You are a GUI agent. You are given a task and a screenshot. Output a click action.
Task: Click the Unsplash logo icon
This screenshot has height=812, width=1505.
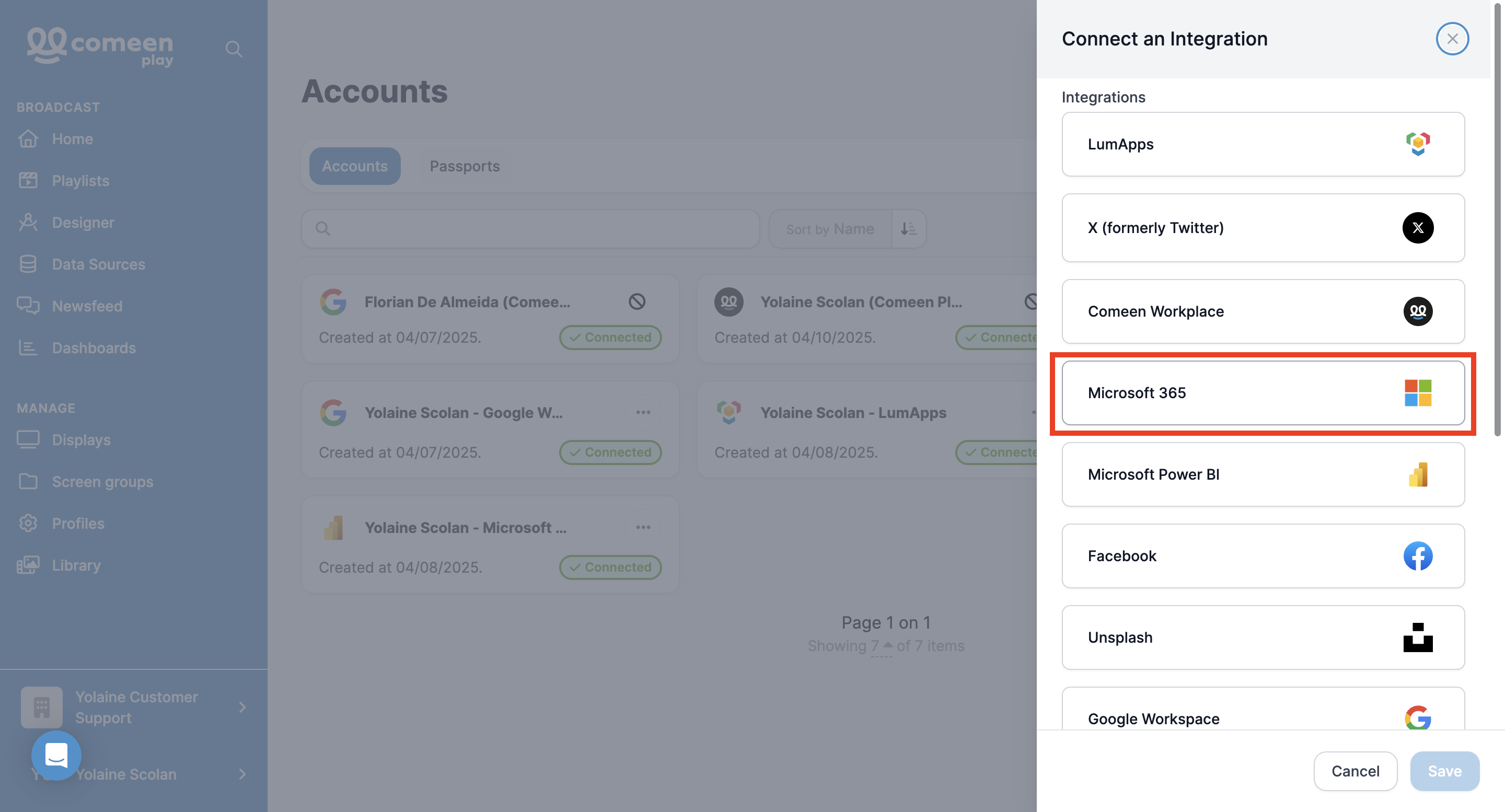1417,637
